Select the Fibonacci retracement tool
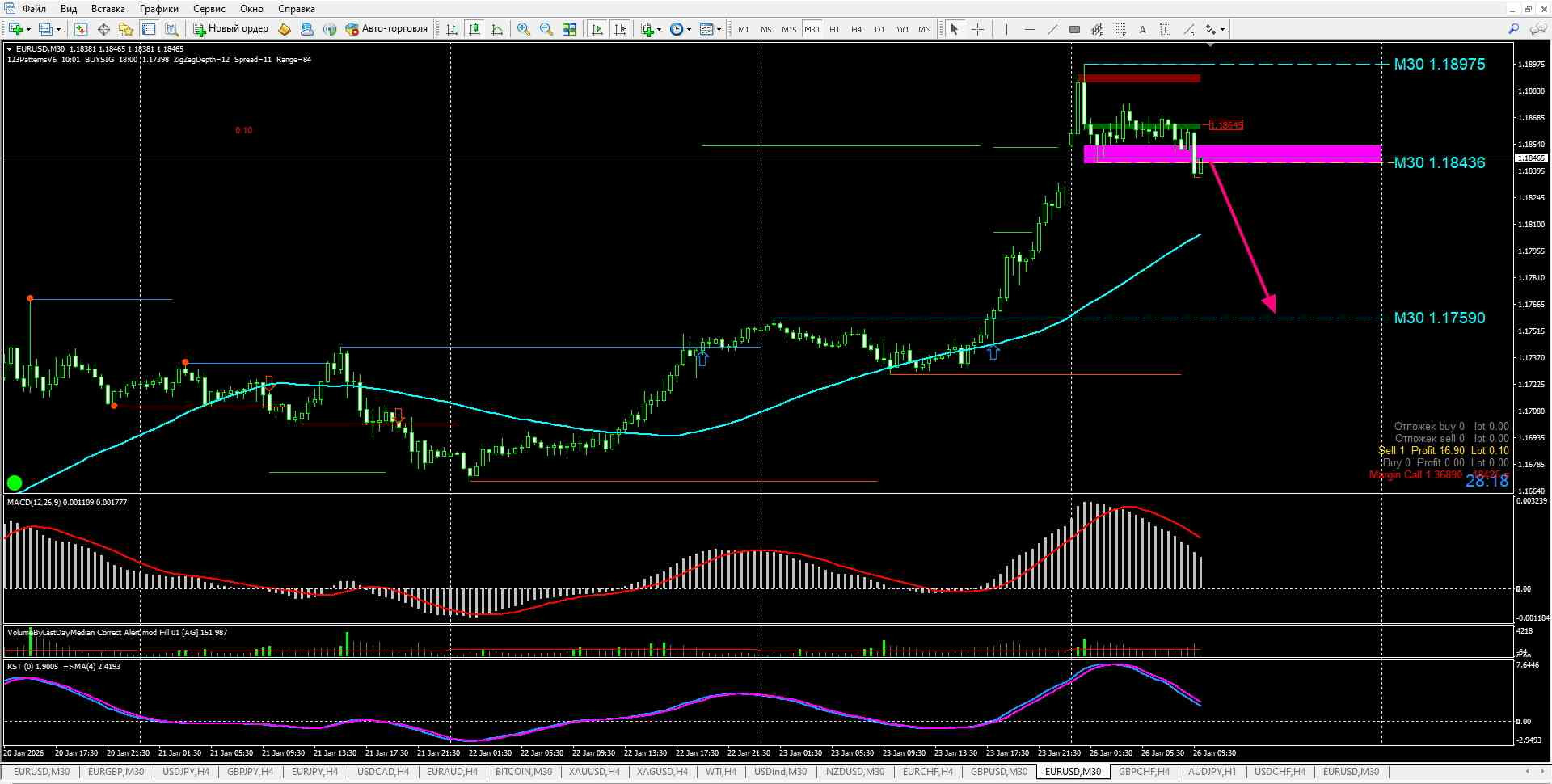Viewport: 1552px width, 784px height. click(x=1120, y=29)
